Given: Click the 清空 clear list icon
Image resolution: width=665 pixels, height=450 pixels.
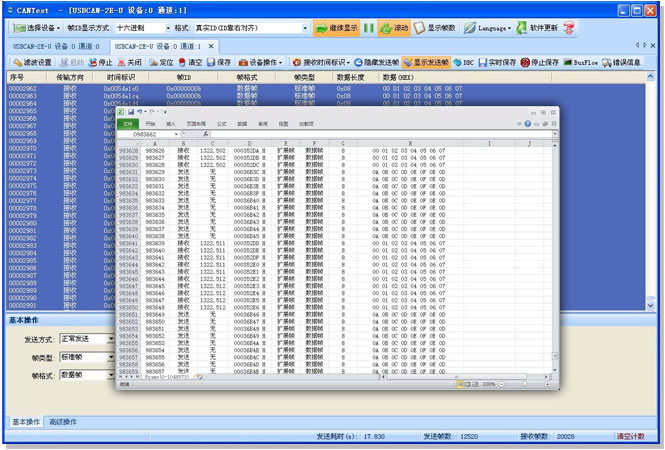Looking at the screenshot, I should tap(189, 62).
